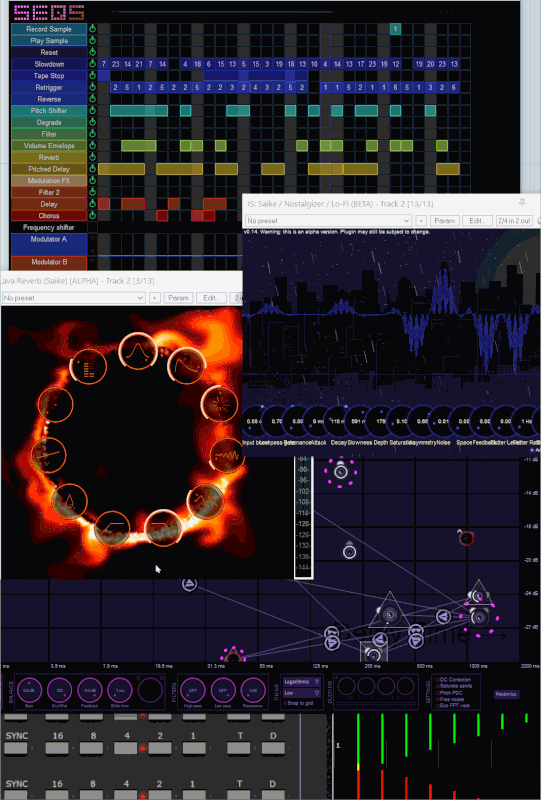Viewport: 541px width, 800px height.
Task: Toggle the Chorus row power icon
Action: coord(92,215)
